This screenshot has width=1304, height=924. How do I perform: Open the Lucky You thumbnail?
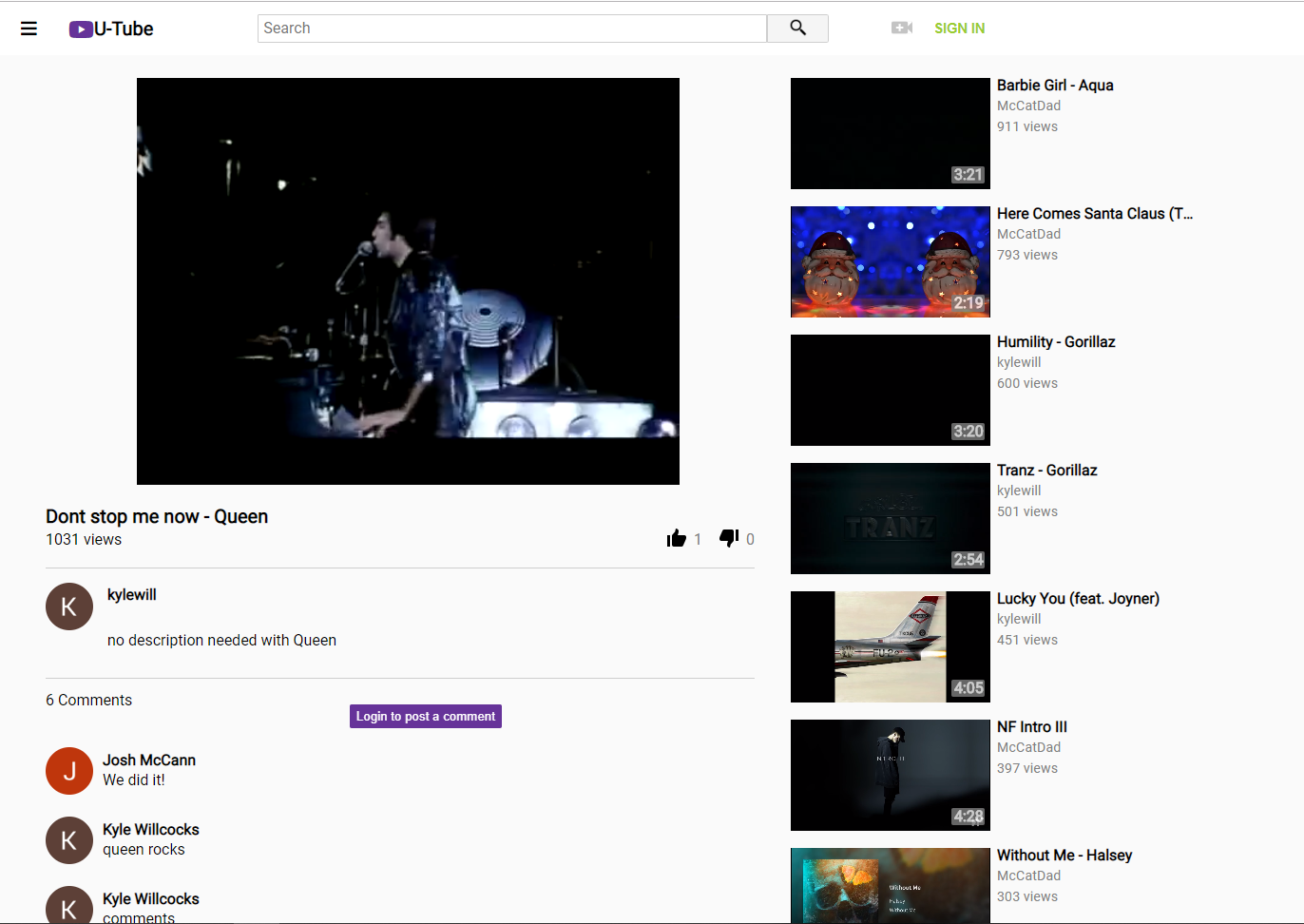click(x=891, y=646)
